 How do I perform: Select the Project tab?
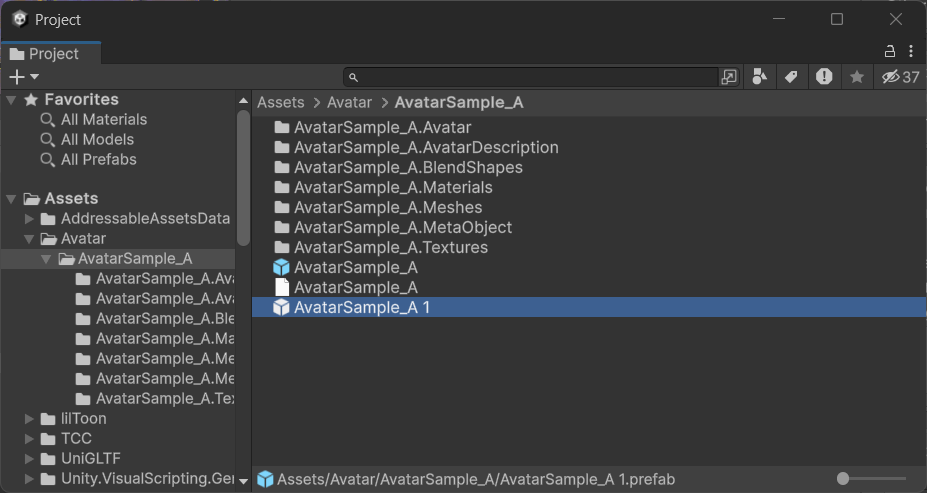coord(51,54)
